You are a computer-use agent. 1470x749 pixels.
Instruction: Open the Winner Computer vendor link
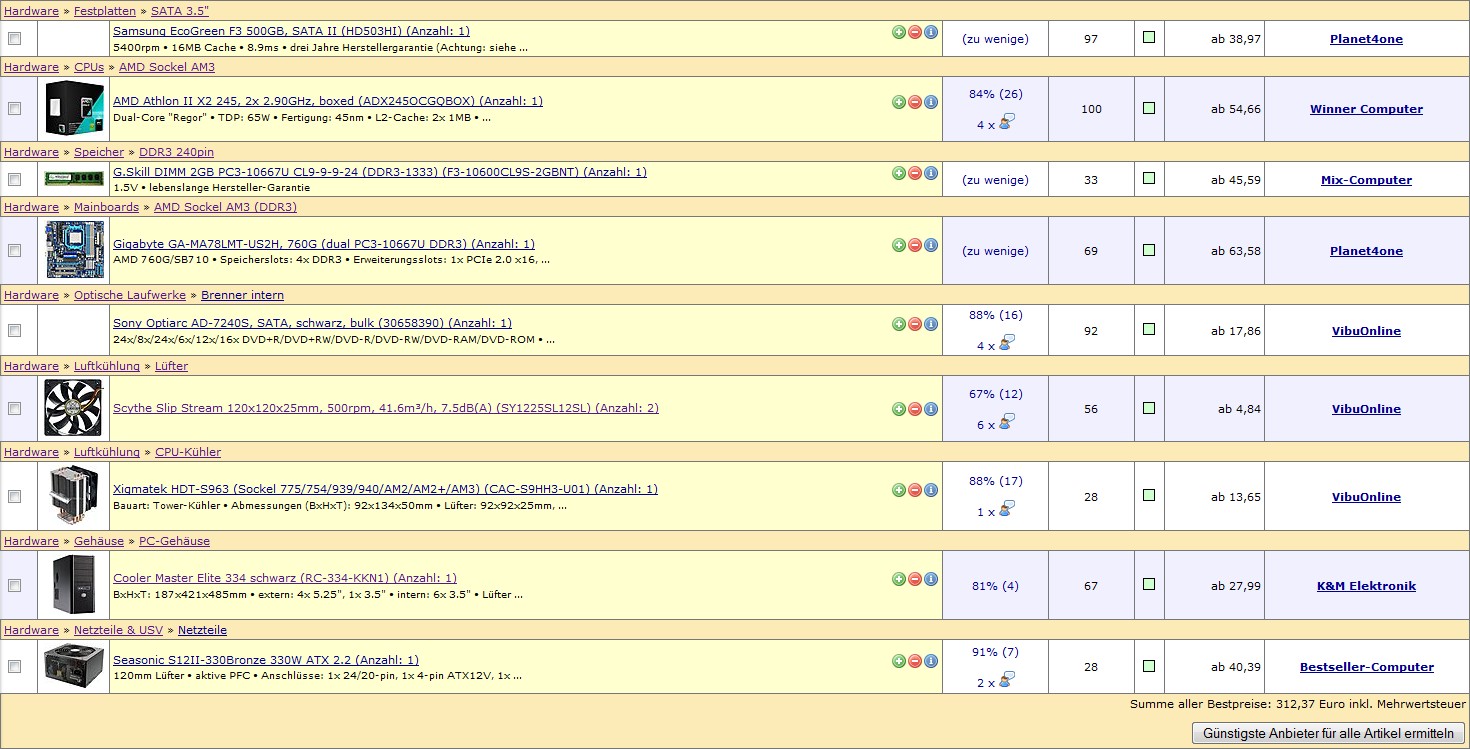coord(1366,109)
